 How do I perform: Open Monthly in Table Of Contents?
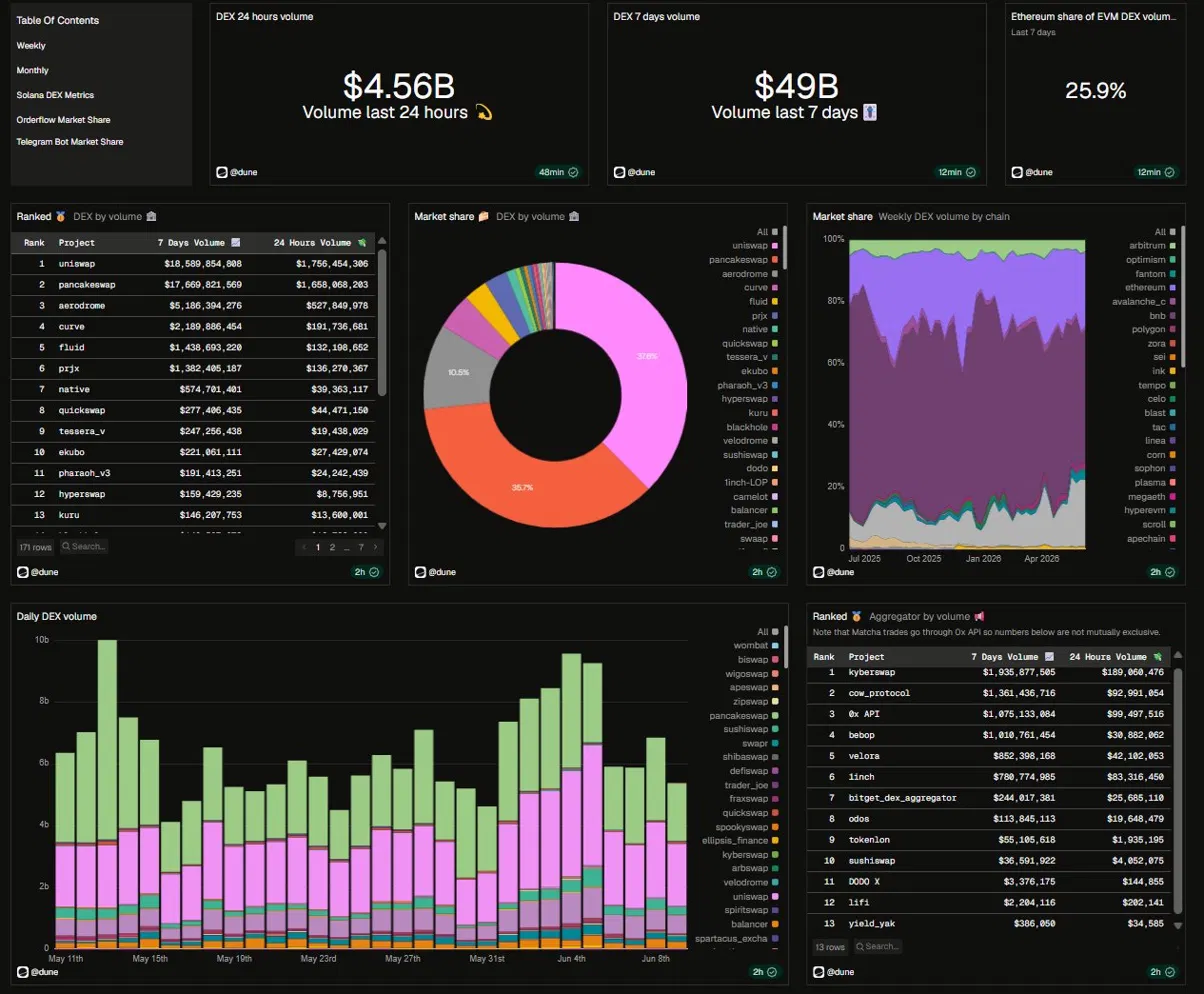32,70
